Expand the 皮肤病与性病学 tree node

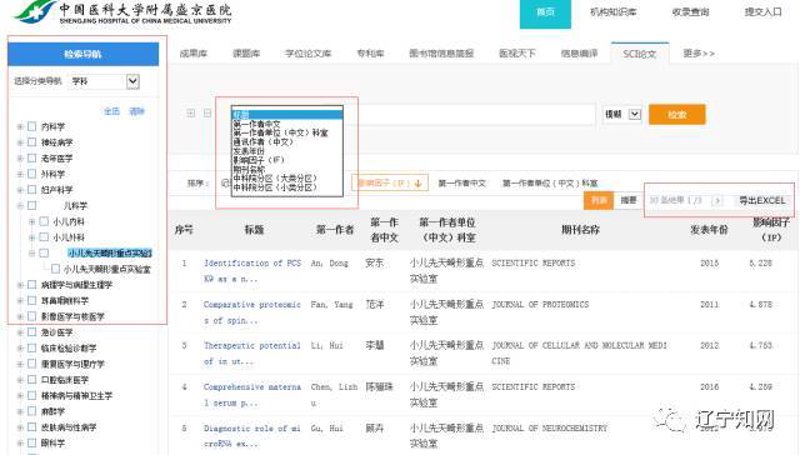pyautogui.click(x=20, y=427)
